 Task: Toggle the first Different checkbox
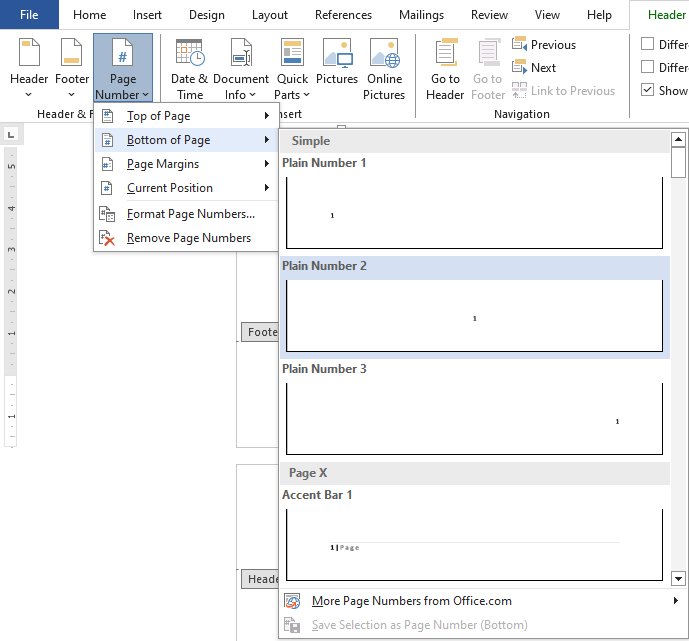pos(647,44)
